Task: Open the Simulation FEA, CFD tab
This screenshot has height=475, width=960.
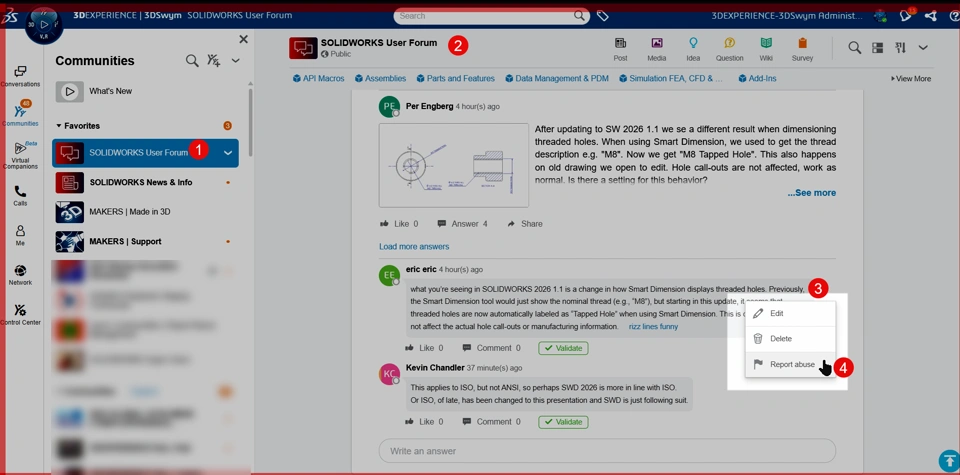Action: tap(671, 78)
